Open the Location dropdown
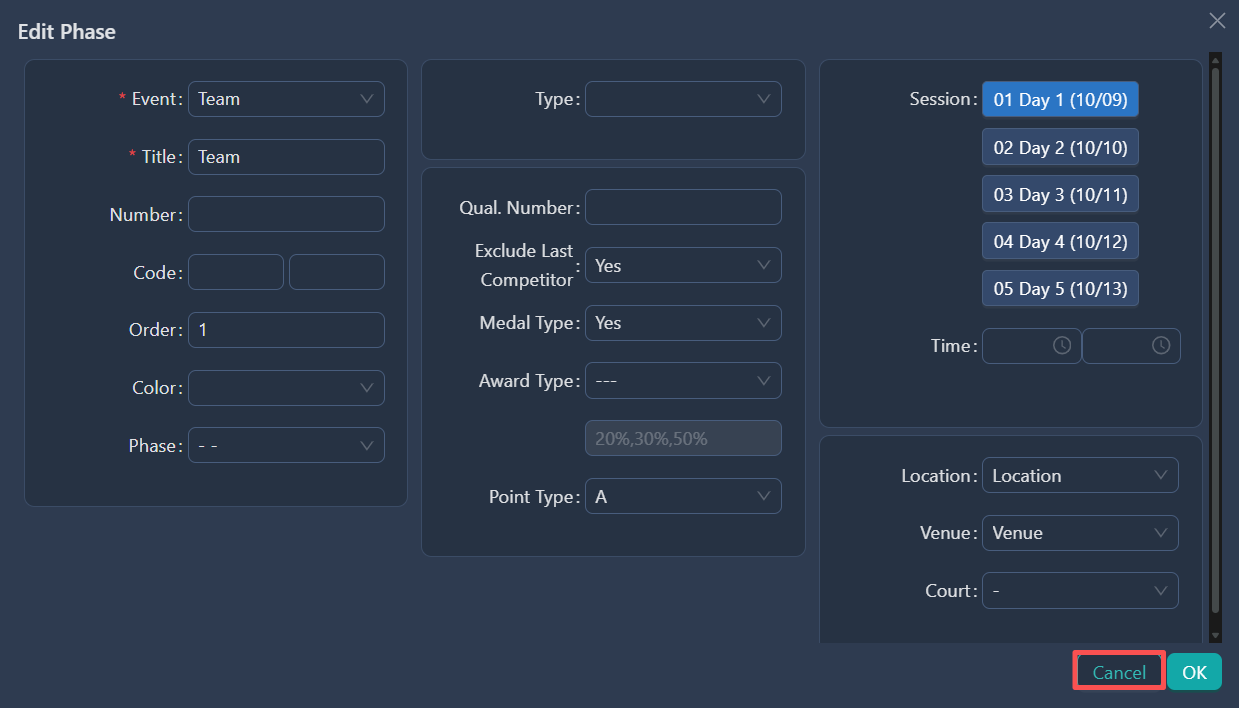Image resolution: width=1239 pixels, height=708 pixels. click(x=1080, y=476)
